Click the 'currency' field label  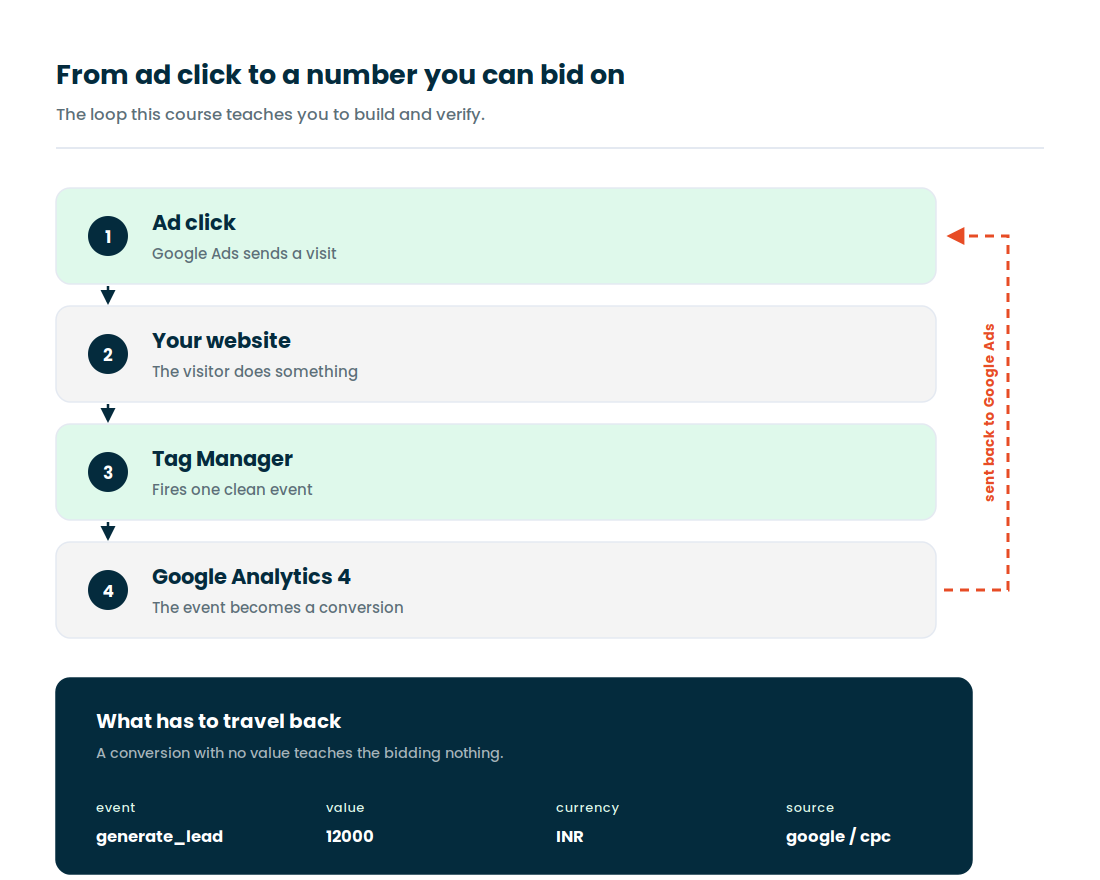[587, 808]
